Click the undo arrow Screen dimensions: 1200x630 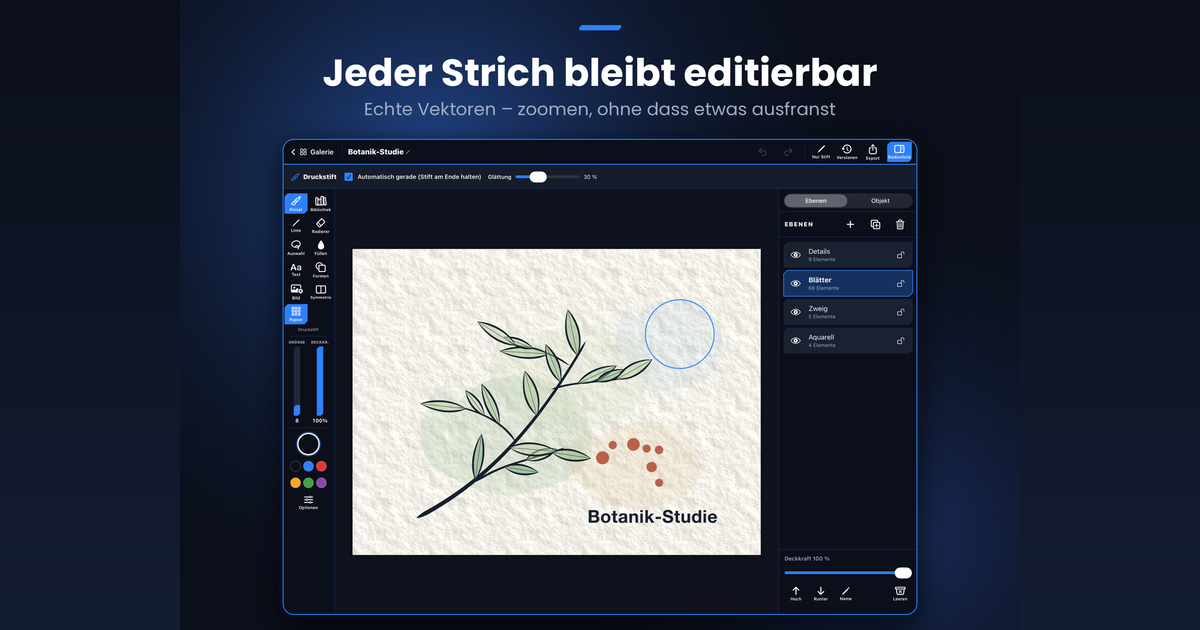coord(763,152)
